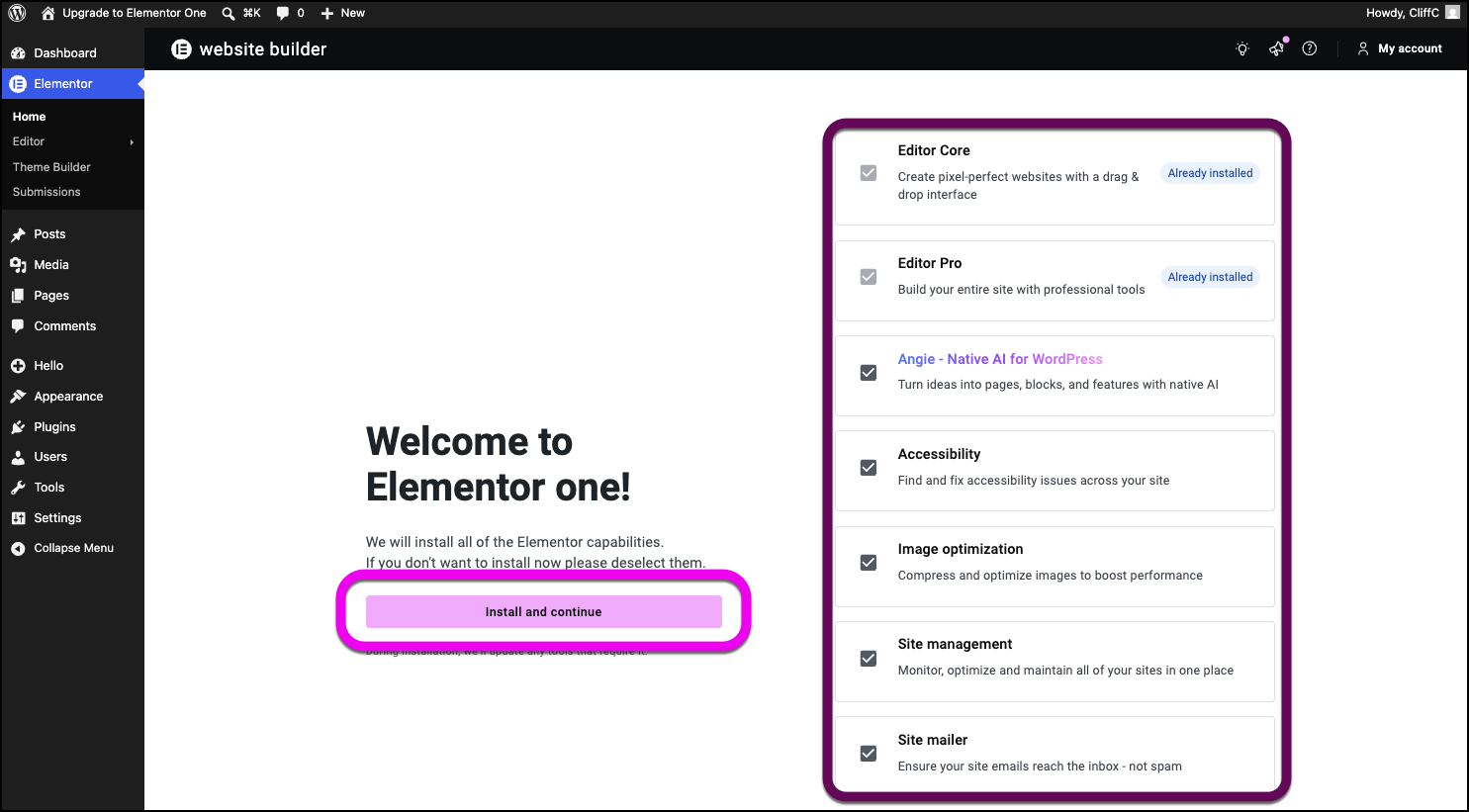The width and height of the screenshot is (1469, 812).
Task: Open the Elementor menu item
Action: [72, 84]
